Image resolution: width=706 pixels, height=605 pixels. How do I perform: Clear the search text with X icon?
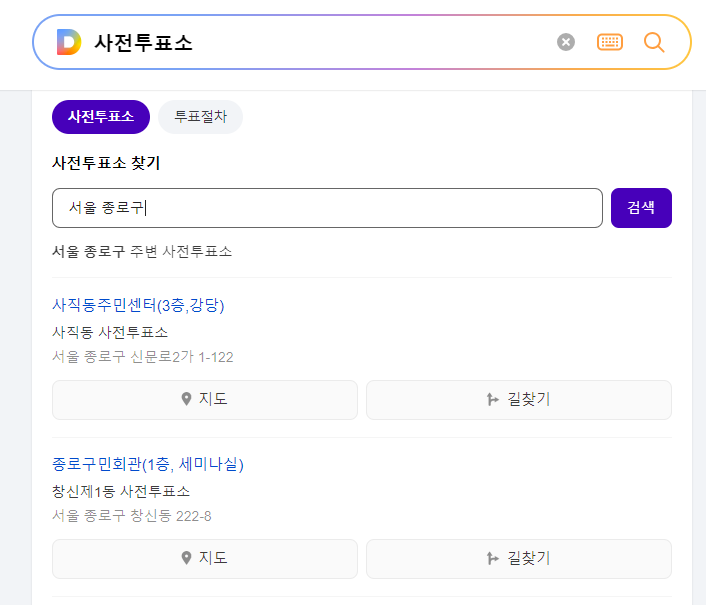tap(566, 42)
